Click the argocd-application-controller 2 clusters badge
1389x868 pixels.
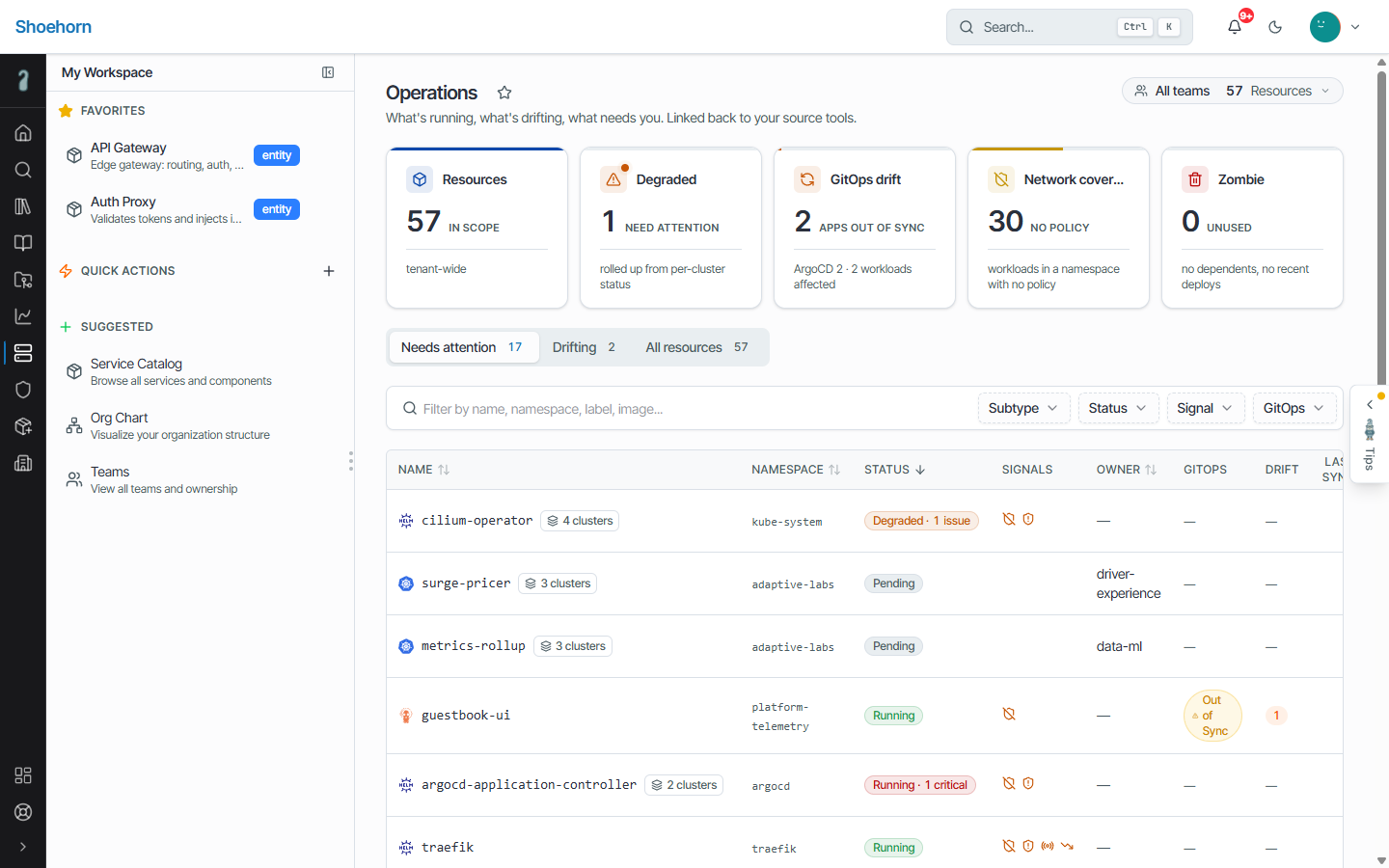tap(684, 785)
